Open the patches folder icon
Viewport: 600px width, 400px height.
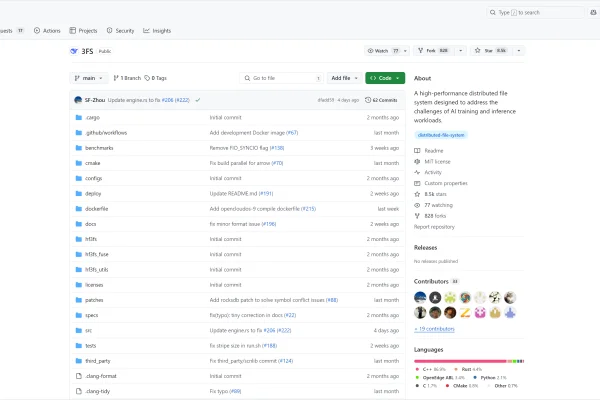click(x=79, y=300)
